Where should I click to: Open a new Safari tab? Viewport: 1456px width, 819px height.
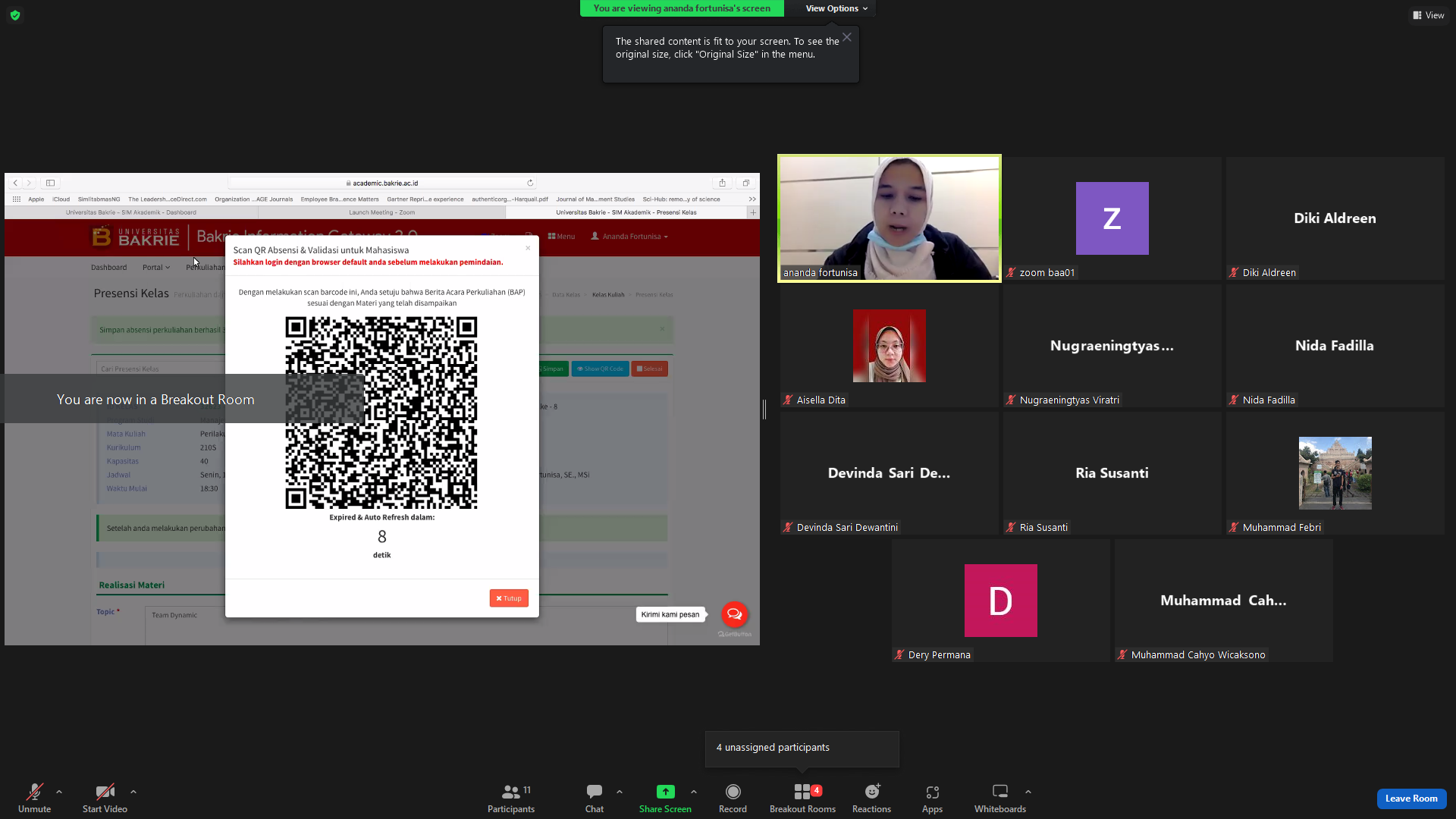pyautogui.click(x=753, y=212)
